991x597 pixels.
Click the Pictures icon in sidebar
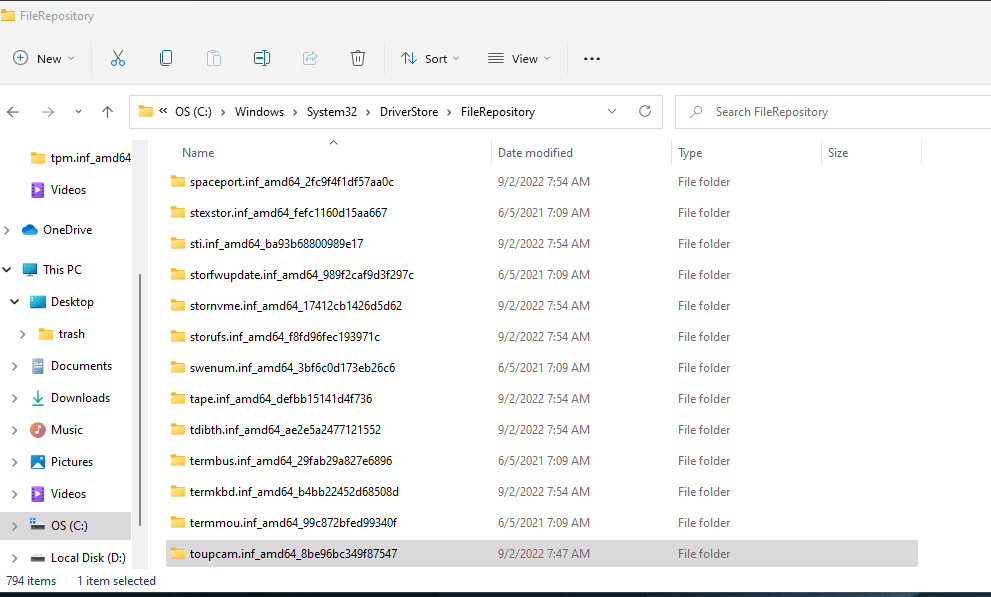click(x=37, y=462)
